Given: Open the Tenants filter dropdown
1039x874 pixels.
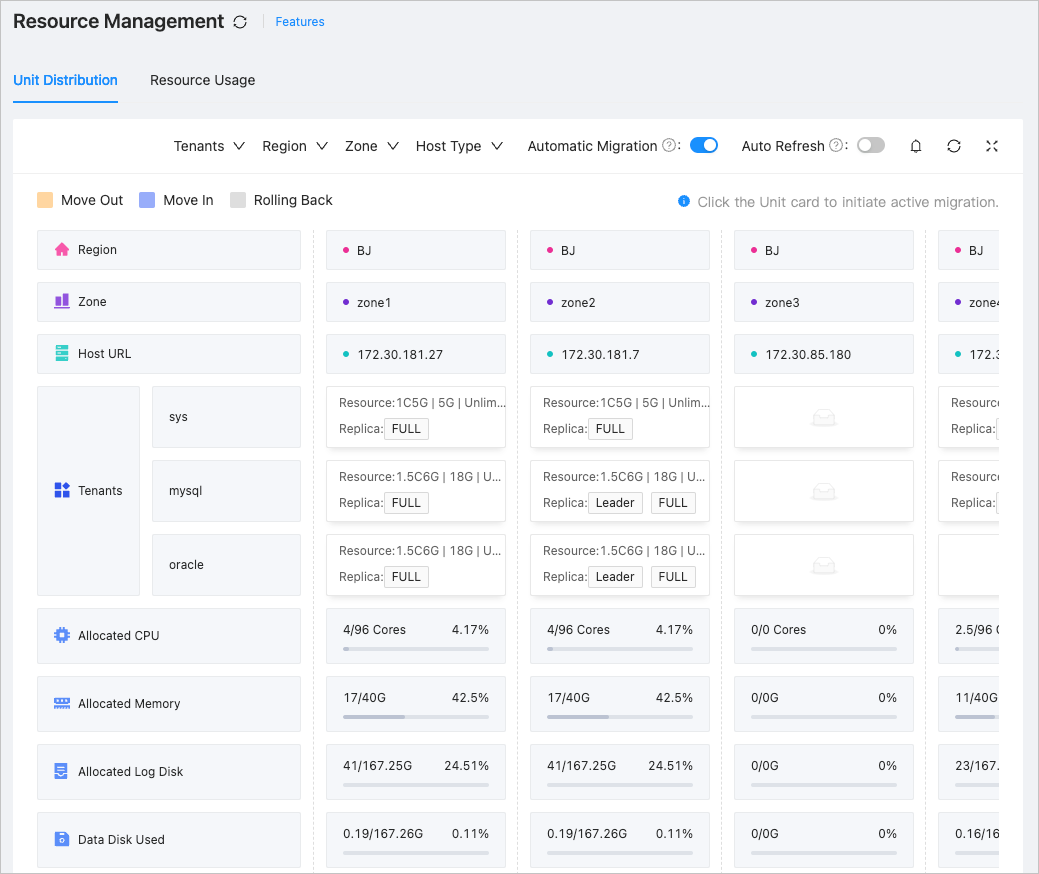Looking at the screenshot, I should coord(209,146).
